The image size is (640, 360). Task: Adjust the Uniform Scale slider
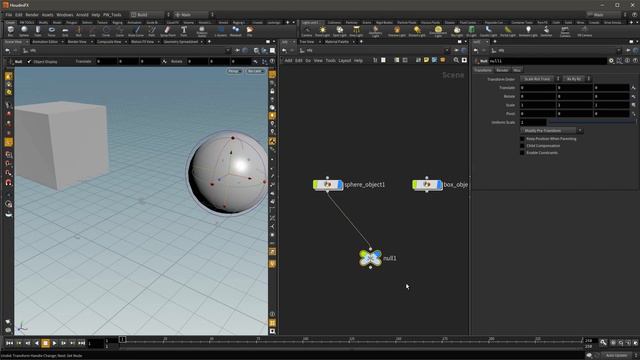(591, 122)
